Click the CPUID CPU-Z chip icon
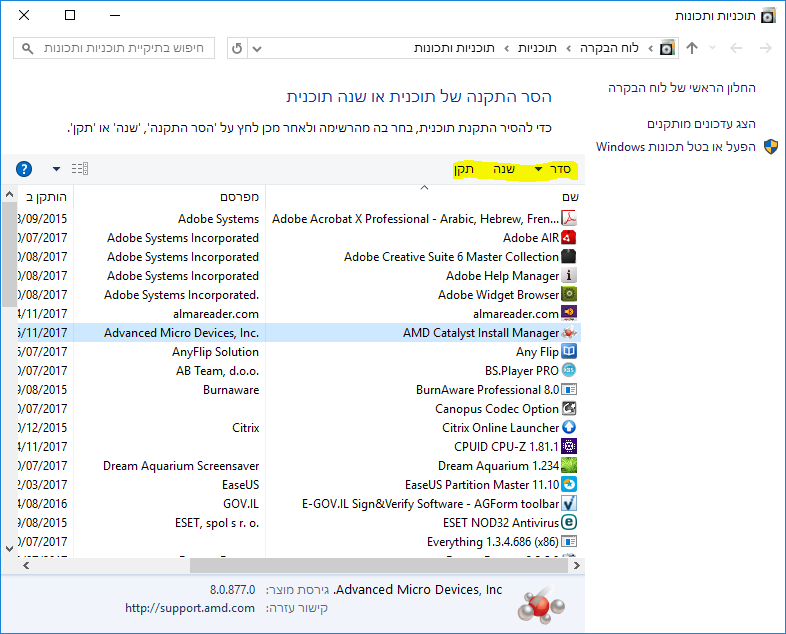The height and width of the screenshot is (634, 786). (x=569, y=446)
